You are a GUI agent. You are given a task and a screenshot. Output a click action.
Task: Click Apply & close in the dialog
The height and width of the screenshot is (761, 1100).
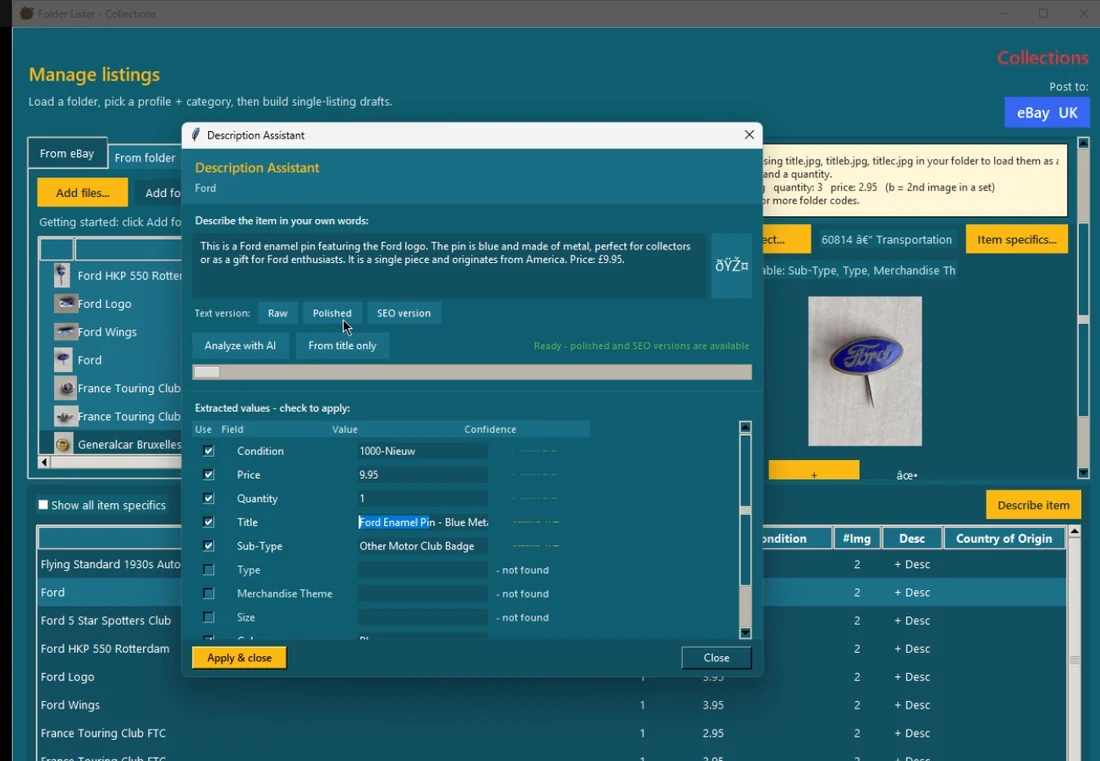pyautogui.click(x=238, y=657)
